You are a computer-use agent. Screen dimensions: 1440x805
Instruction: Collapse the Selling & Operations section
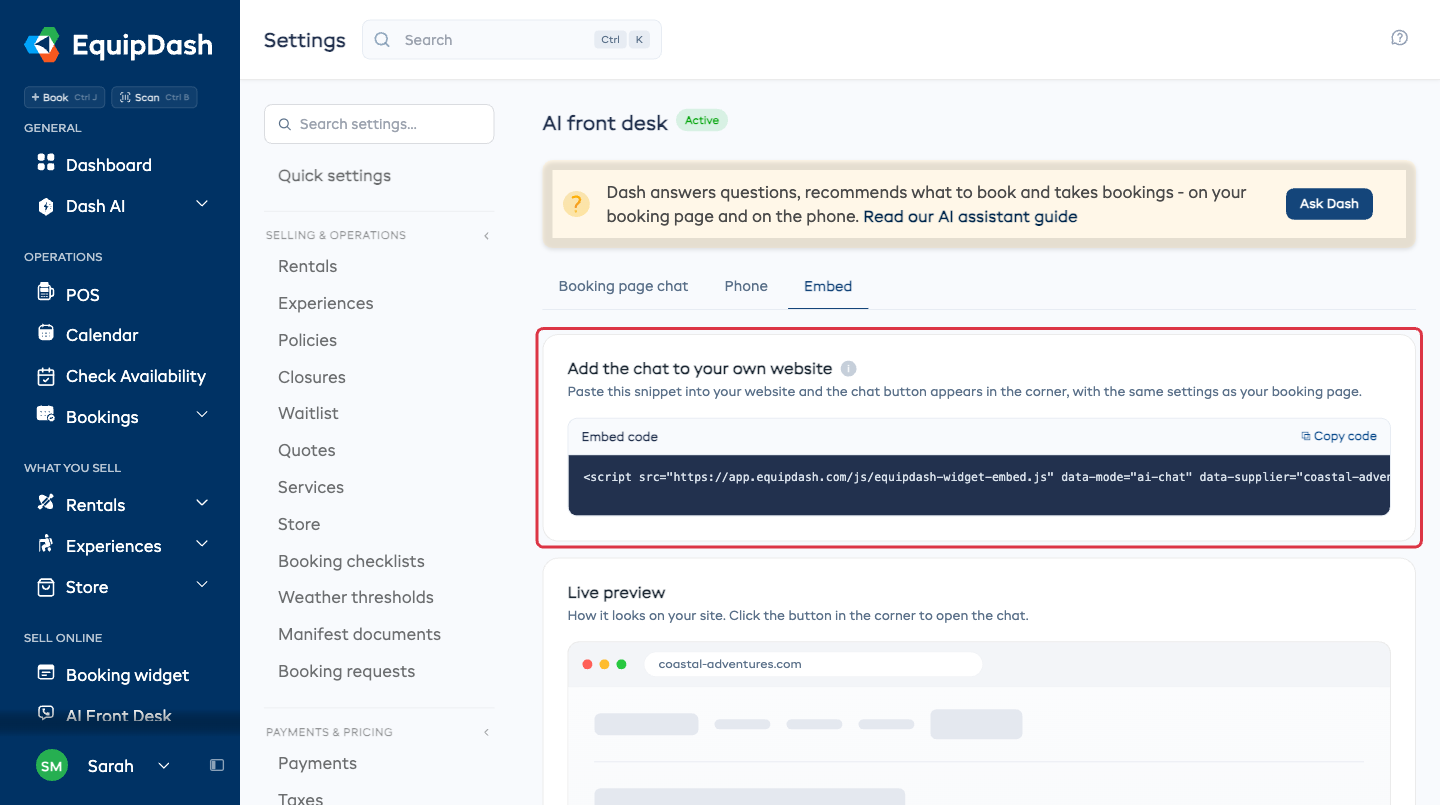coord(487,236)
